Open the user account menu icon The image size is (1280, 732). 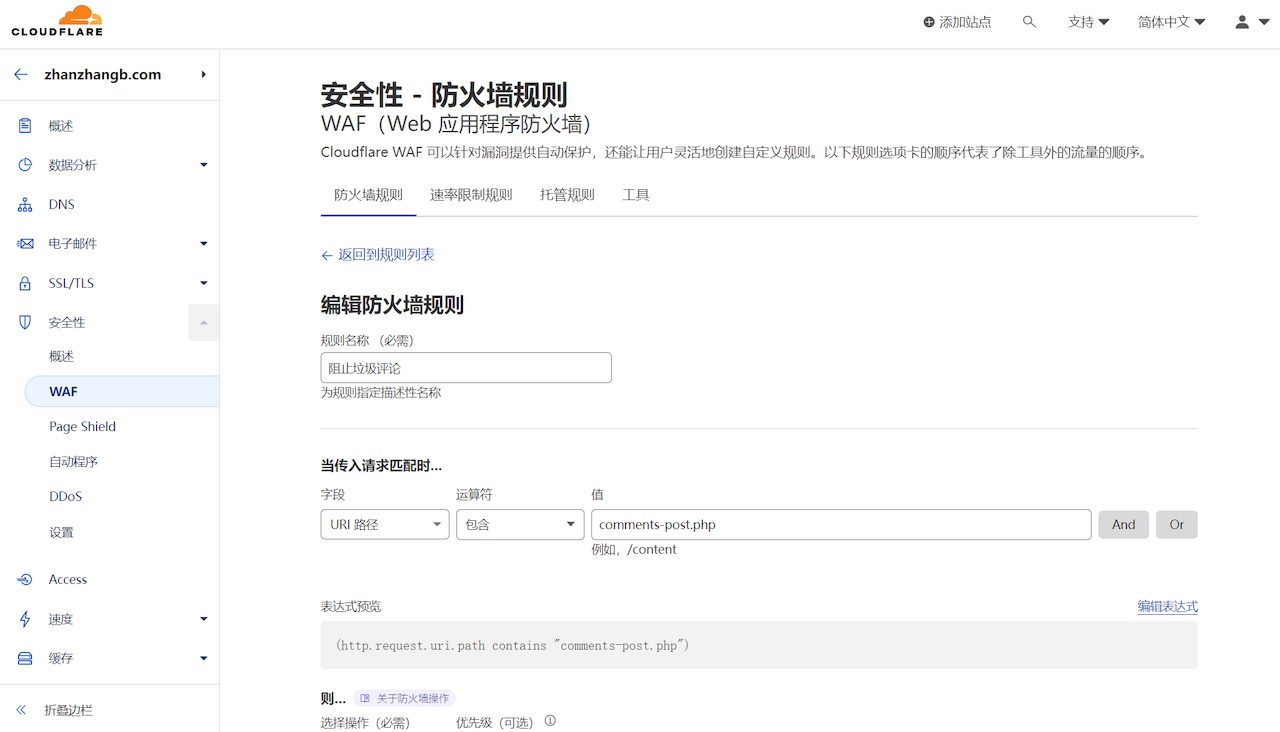[x=1251, y=22]
